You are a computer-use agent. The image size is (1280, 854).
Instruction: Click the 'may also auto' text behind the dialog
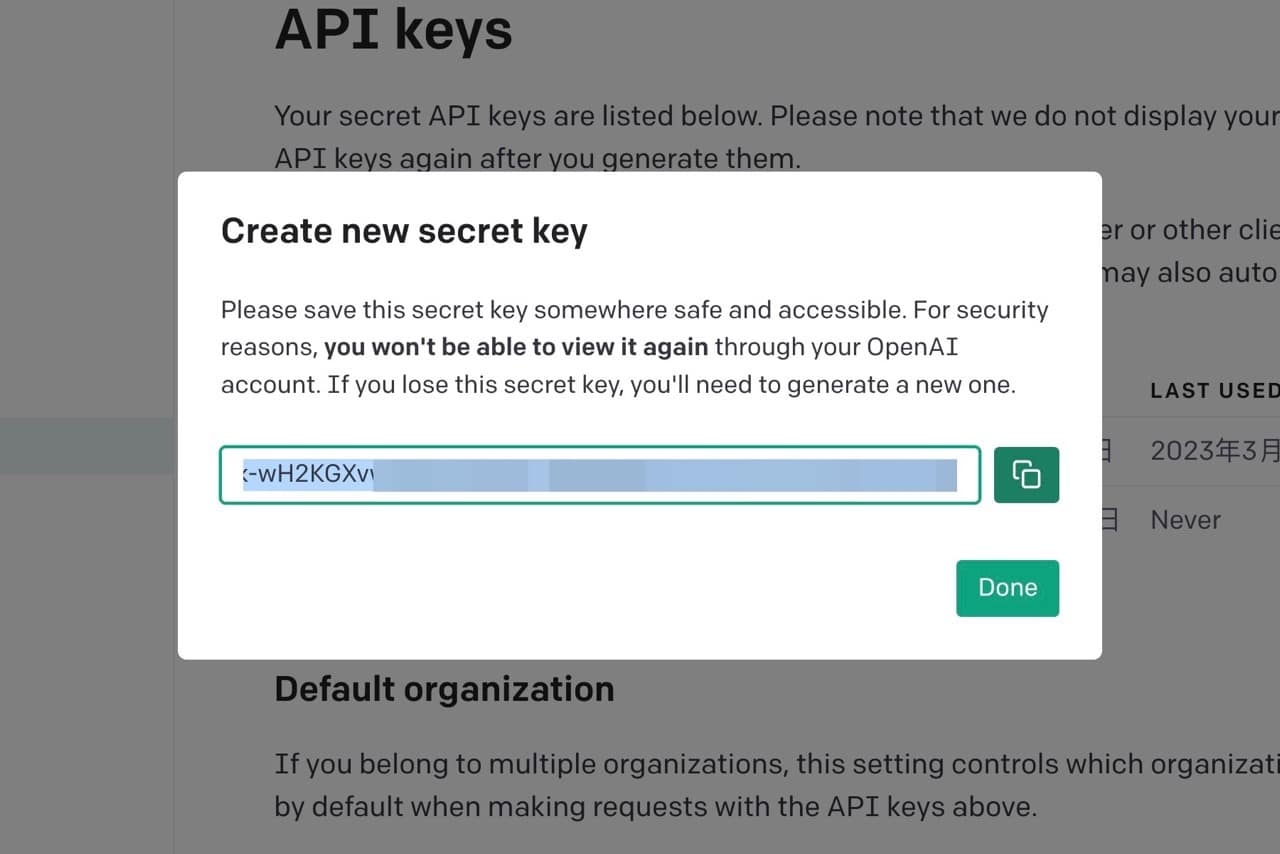tap(1190, 273)
